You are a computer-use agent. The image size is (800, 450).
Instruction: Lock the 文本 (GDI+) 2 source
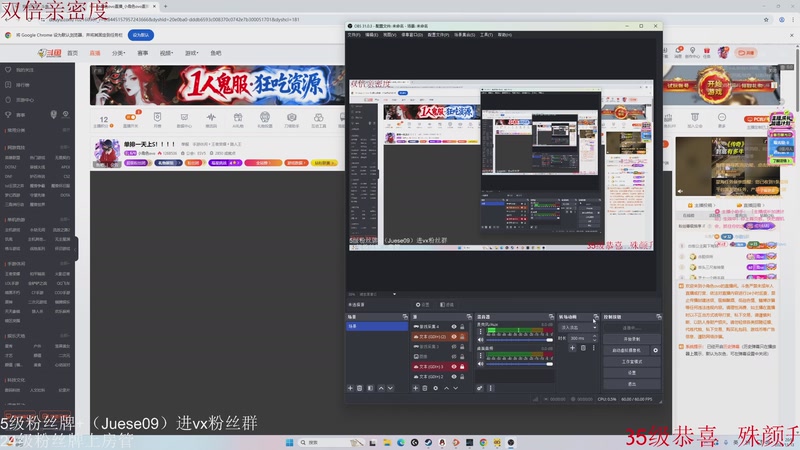tap(462, 377)
